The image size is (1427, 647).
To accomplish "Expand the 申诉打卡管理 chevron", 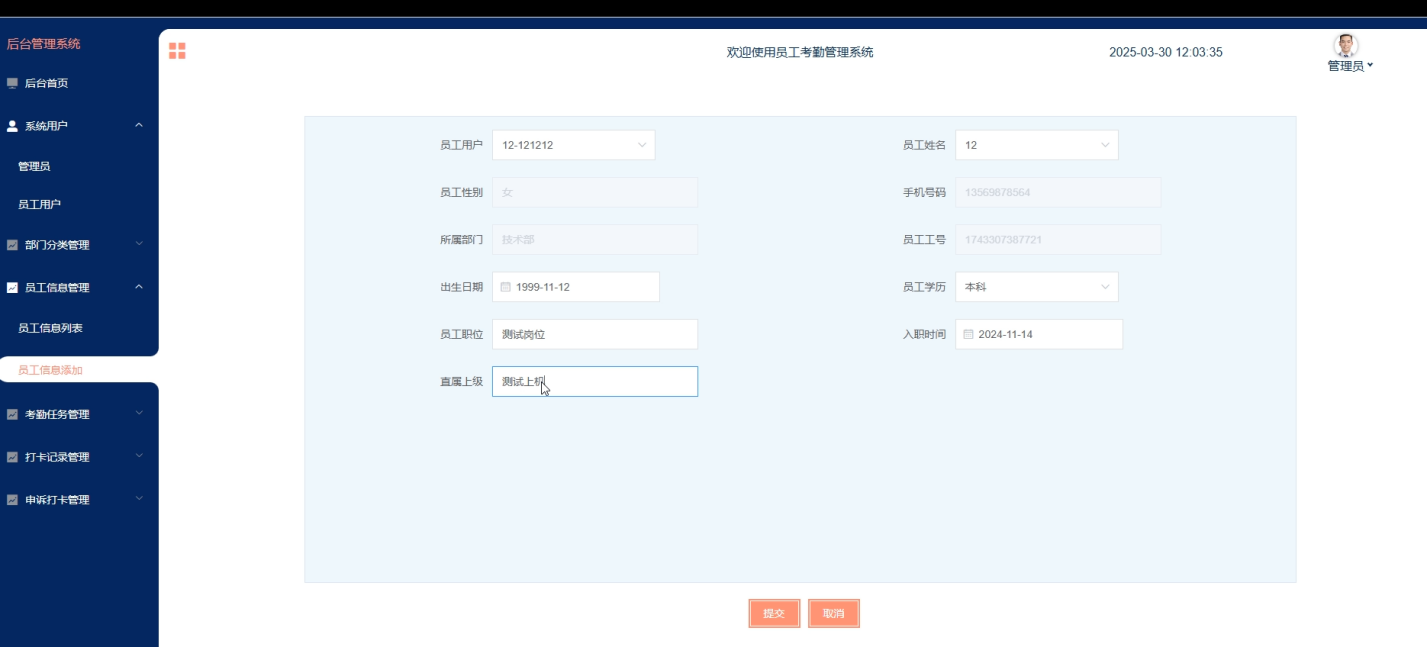I will click(x=139, y=499).
